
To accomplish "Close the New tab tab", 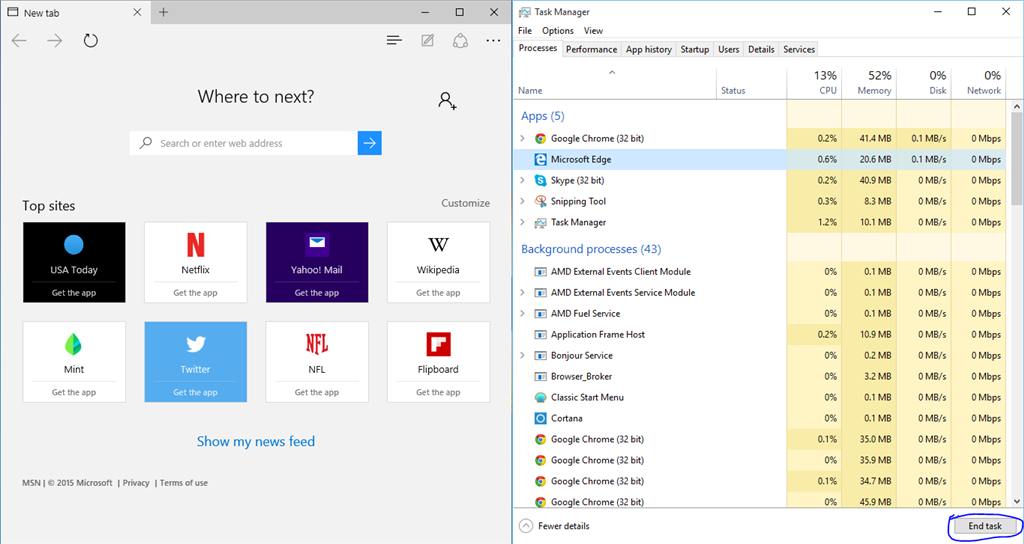I will click(x=137, y=12).
